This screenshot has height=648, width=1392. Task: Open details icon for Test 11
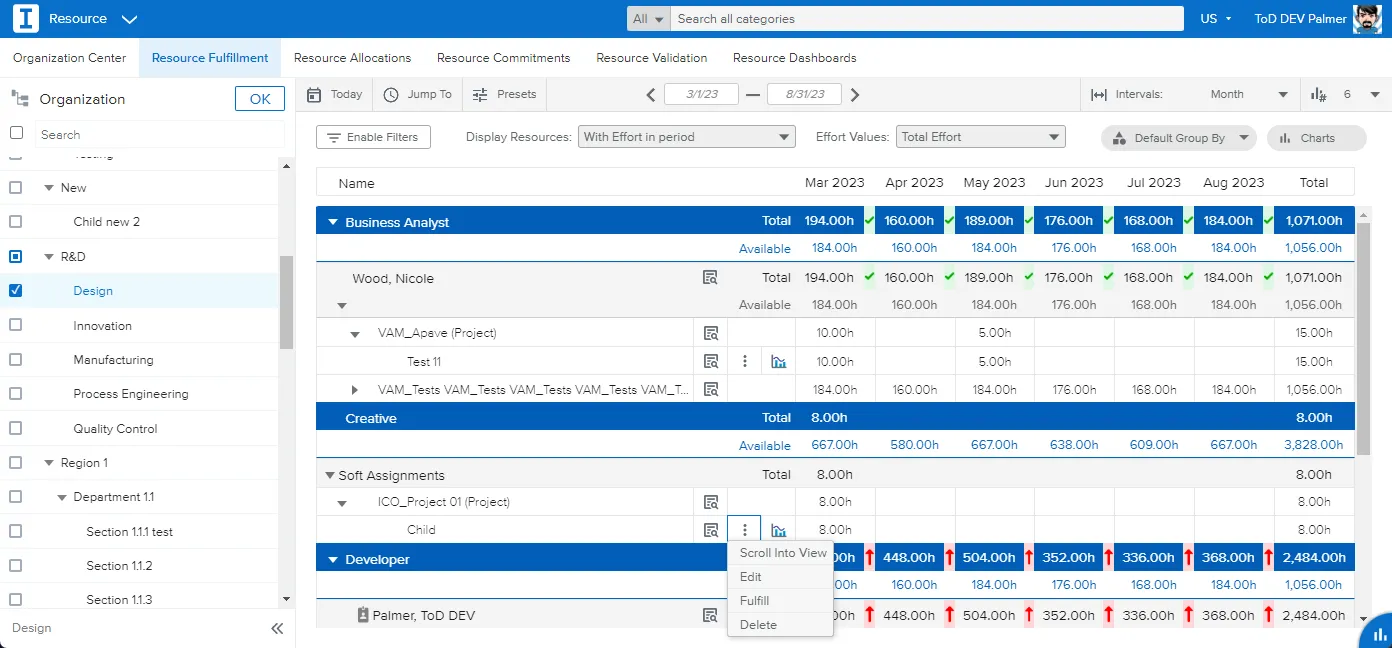[x=710, y=361]
